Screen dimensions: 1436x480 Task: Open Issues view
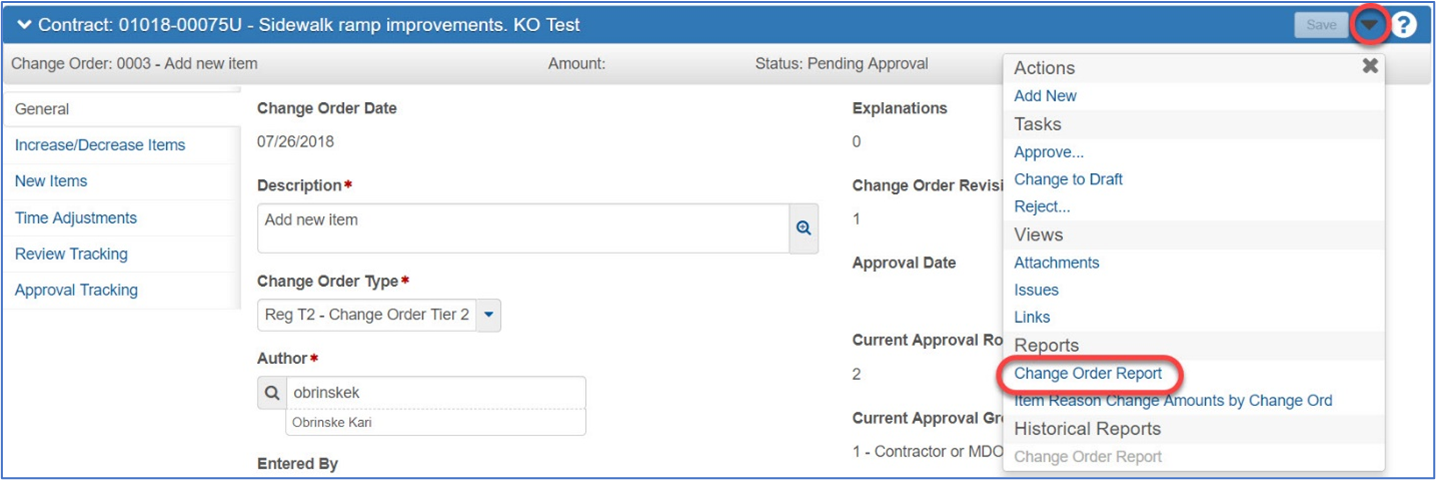point(1036,290)
